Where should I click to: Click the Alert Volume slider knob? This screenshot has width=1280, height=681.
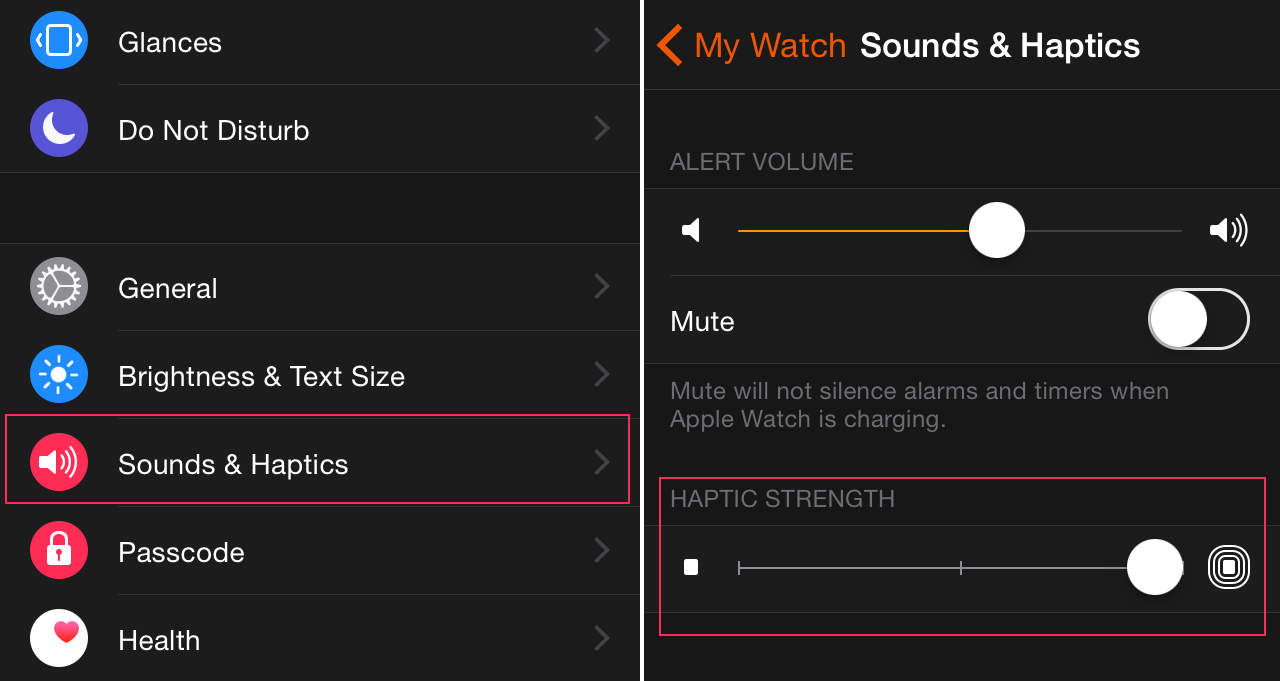(x=996, y=230)
